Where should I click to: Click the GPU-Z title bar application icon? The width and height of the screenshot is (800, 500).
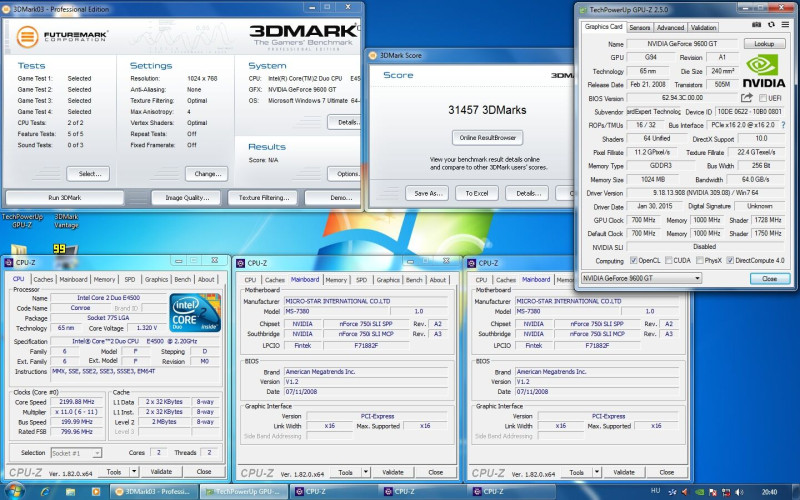click(583, 10)
